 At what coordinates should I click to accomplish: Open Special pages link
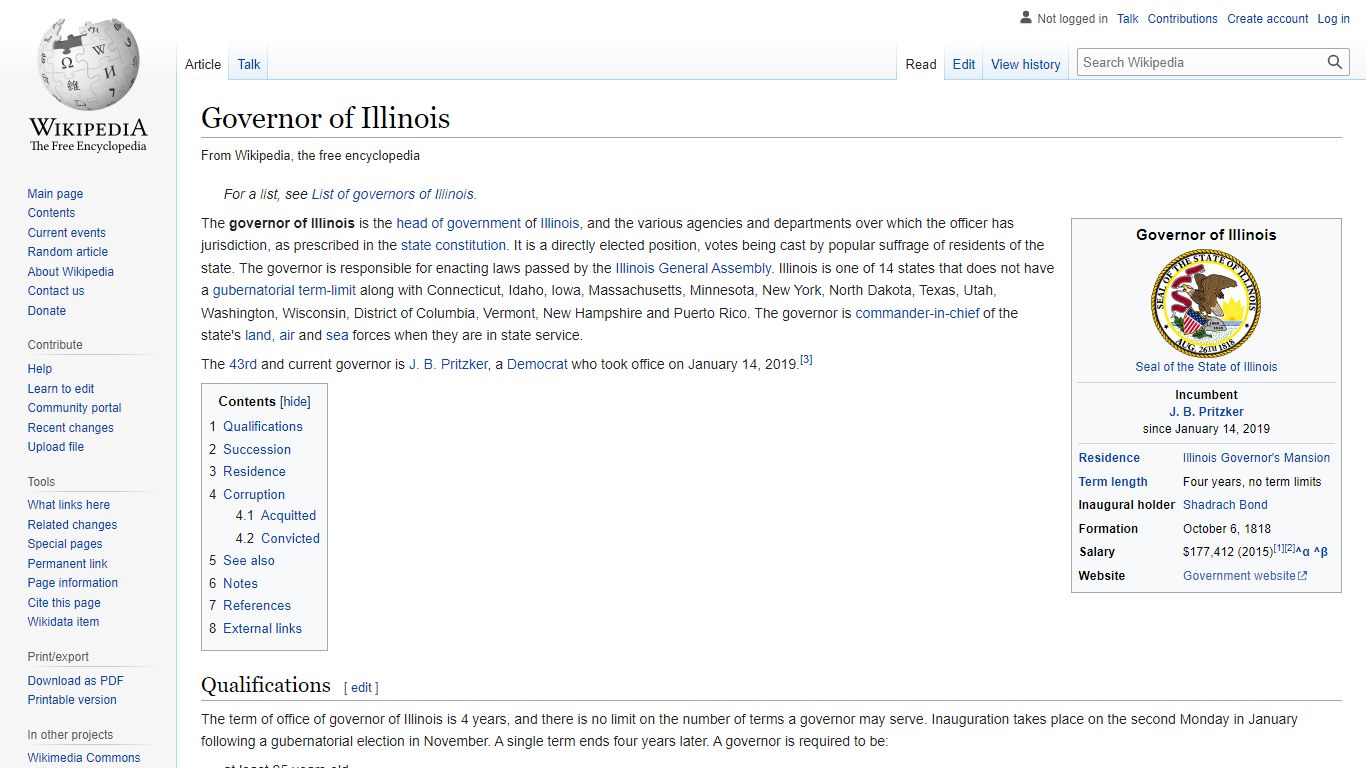[x=65, y=544]
